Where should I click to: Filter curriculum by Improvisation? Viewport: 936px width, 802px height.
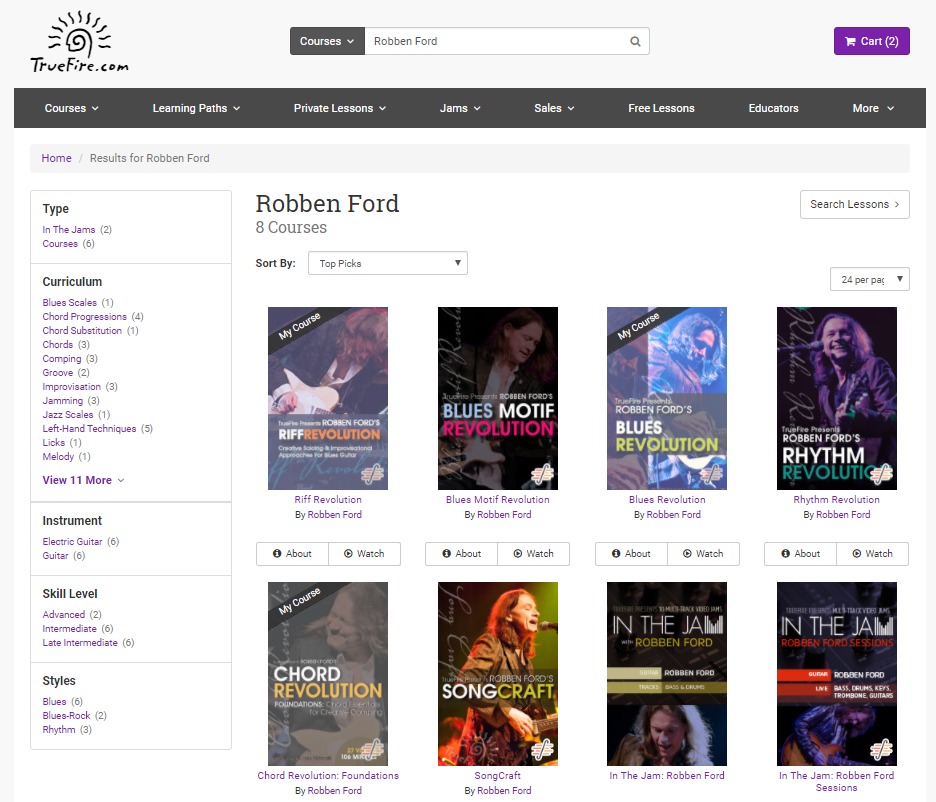[x=71, y=387]
